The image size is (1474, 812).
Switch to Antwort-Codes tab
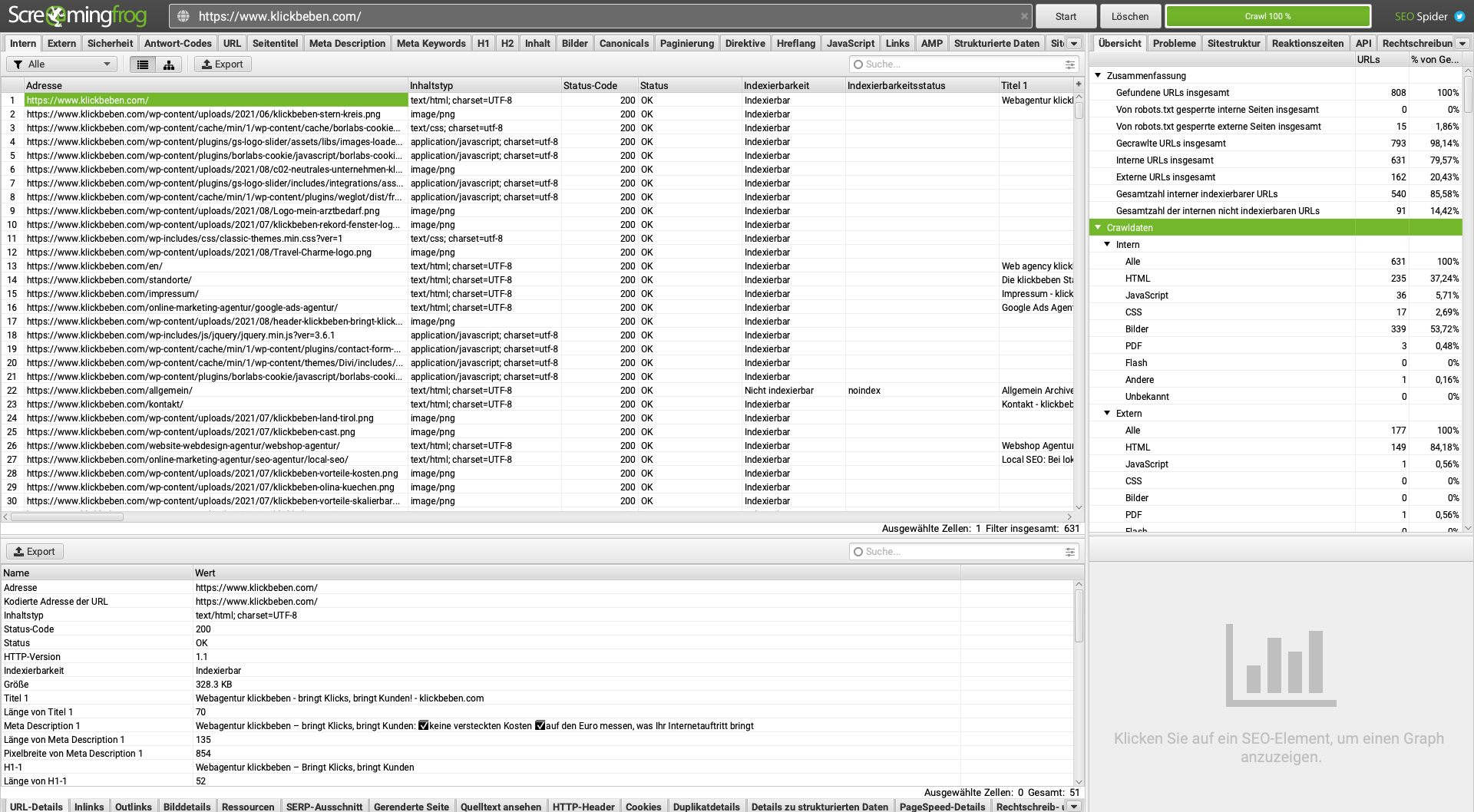[177, 44]
